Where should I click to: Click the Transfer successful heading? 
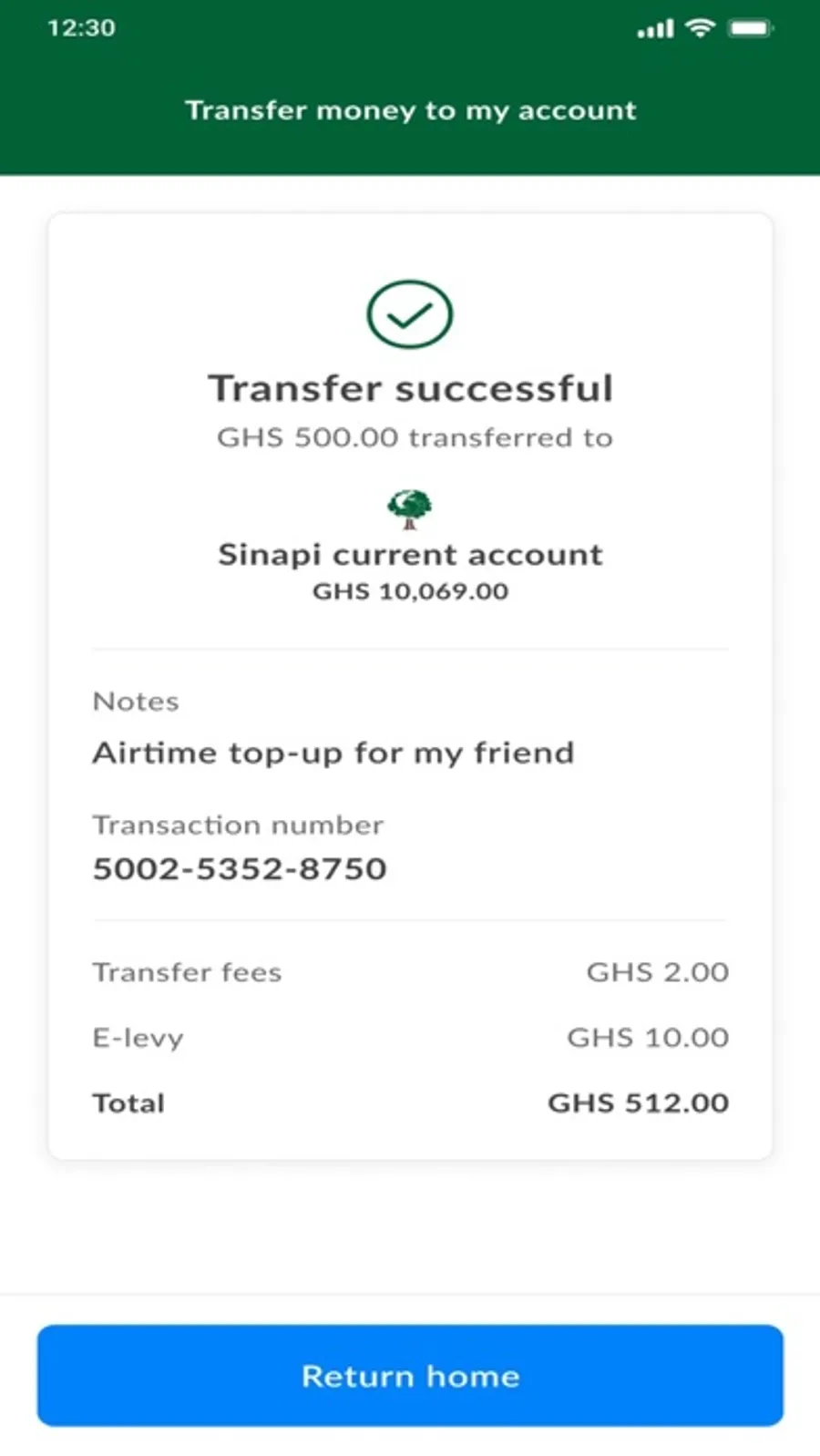[411, 388]
